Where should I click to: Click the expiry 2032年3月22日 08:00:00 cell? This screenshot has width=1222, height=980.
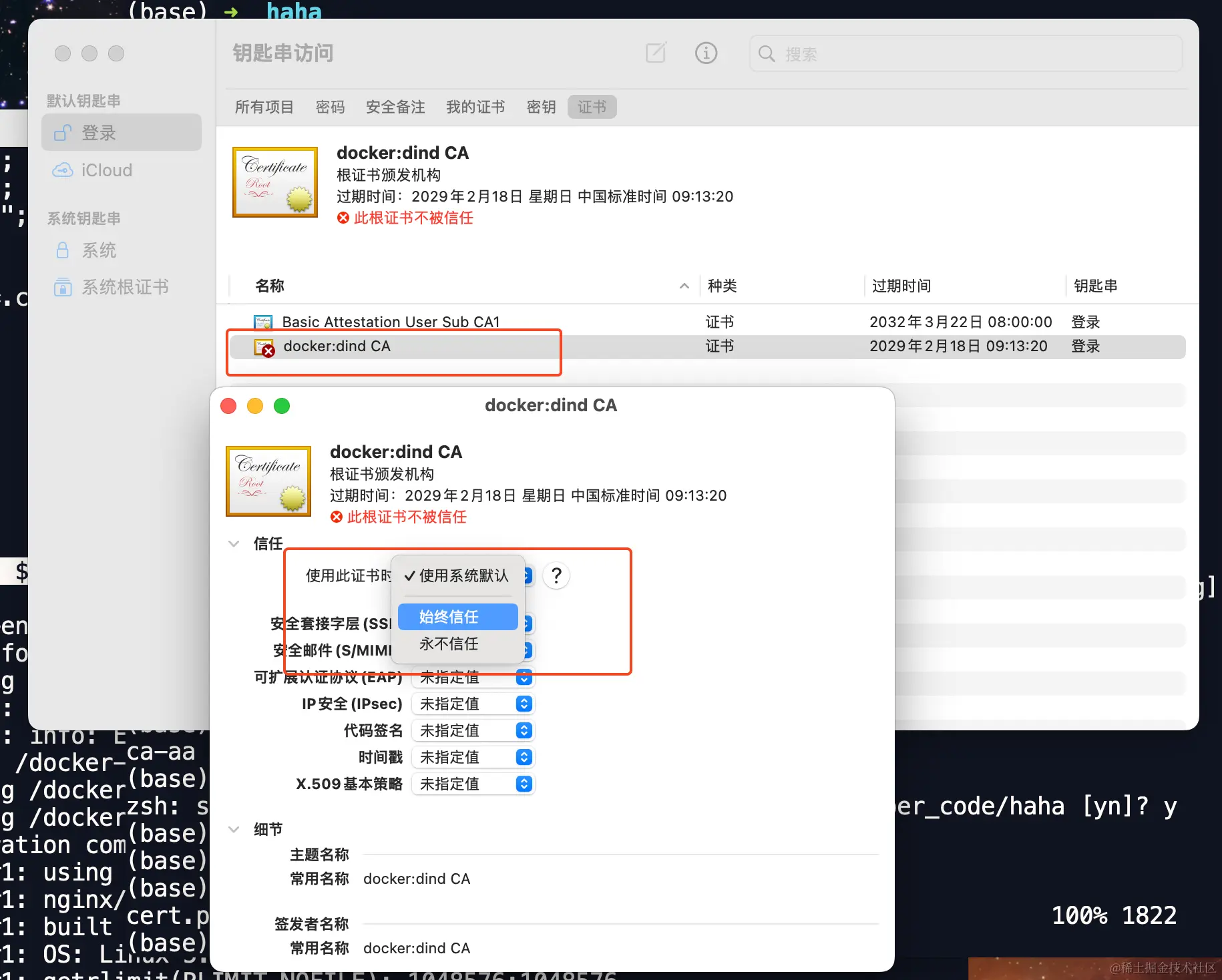point(961,322)
